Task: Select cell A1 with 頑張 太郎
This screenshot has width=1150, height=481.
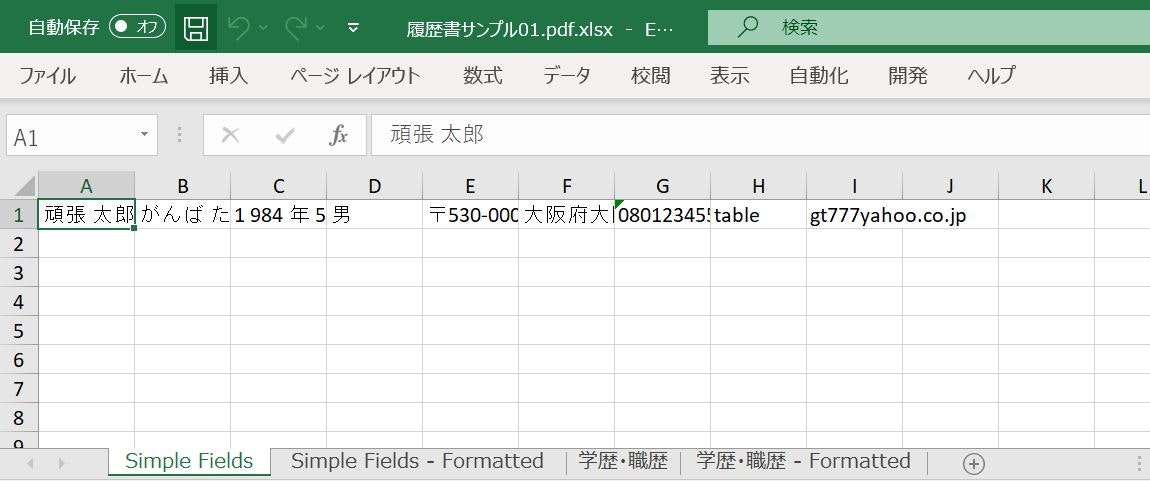Action: coord(86,215)
